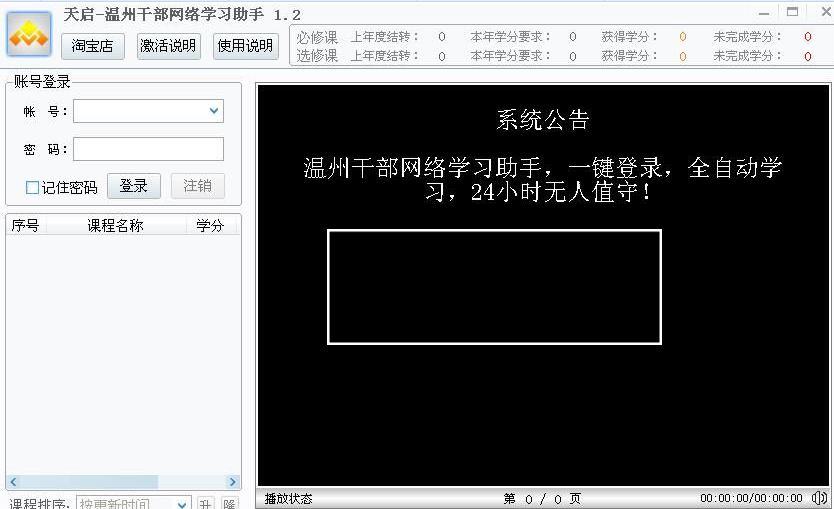Click the 播放状态 status label

click(288, 498)
